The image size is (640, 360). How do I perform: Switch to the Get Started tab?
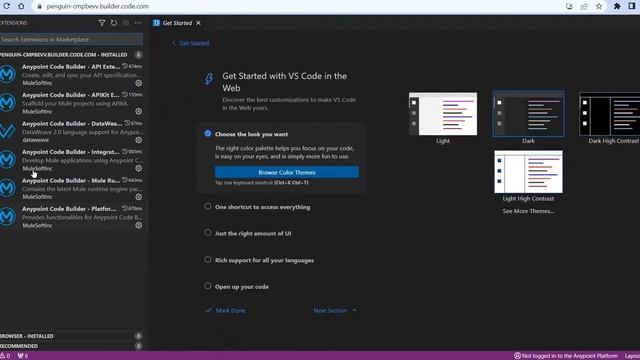click(x=177, y=23)
